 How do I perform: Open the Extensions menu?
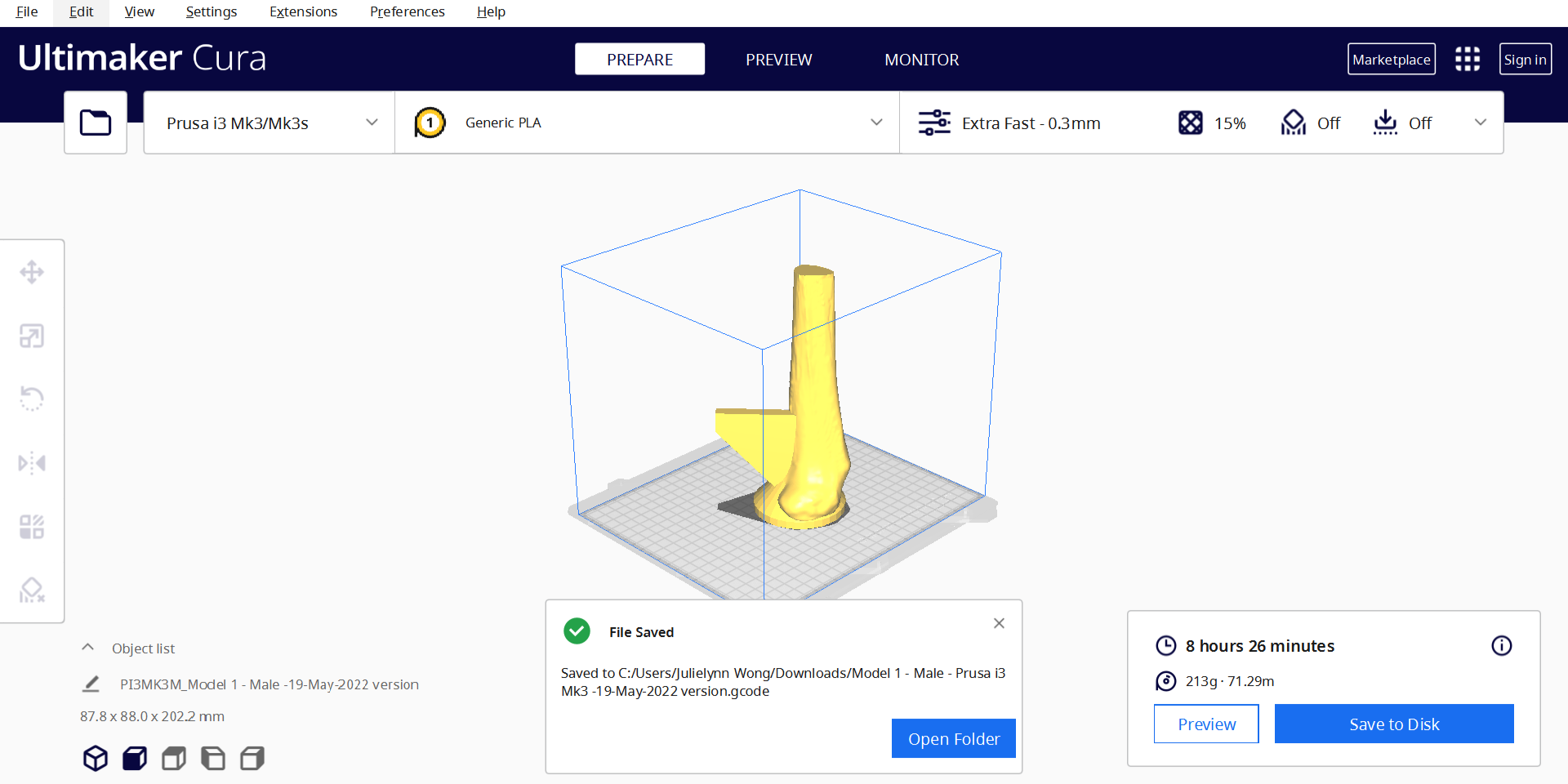(303, 12)
